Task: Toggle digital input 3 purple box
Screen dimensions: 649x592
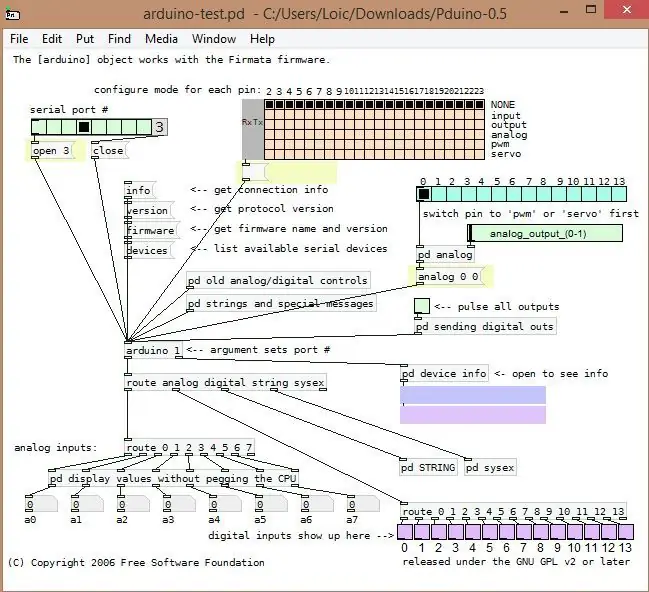Action: click(456, 532)
